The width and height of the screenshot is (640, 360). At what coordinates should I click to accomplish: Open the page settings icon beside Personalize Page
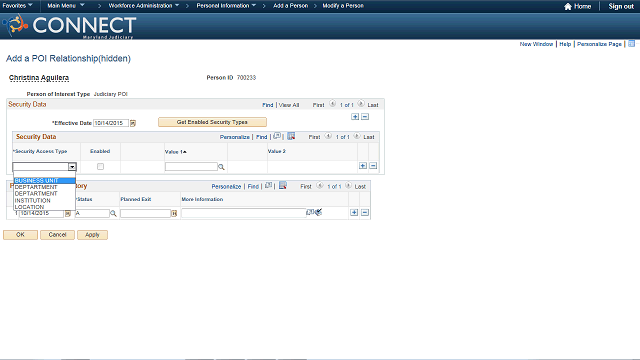pos(631,44)
